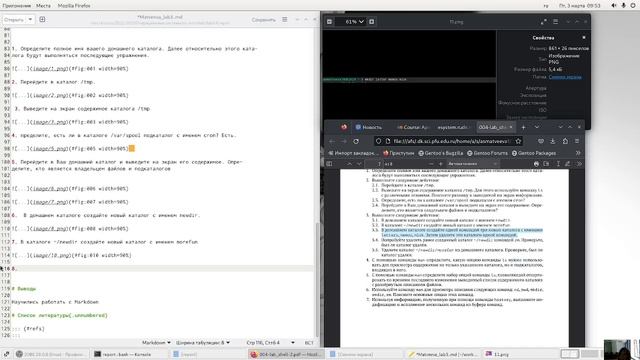Screen dimensions: 640x360
Task: Open Gentoo Packages bookmark
Action: coord(534,153)
